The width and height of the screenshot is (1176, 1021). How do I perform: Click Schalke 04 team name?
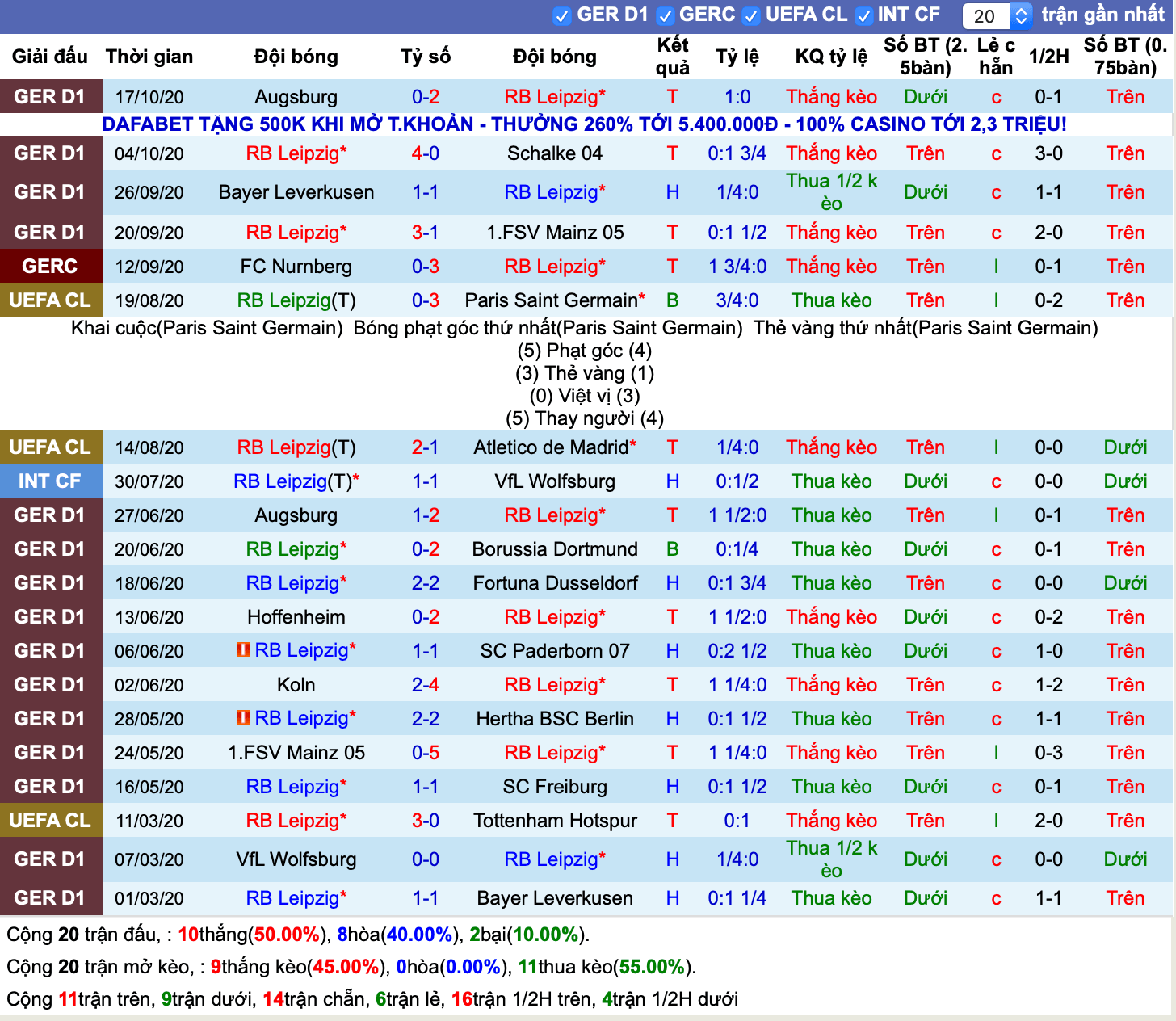coord(555,153)
